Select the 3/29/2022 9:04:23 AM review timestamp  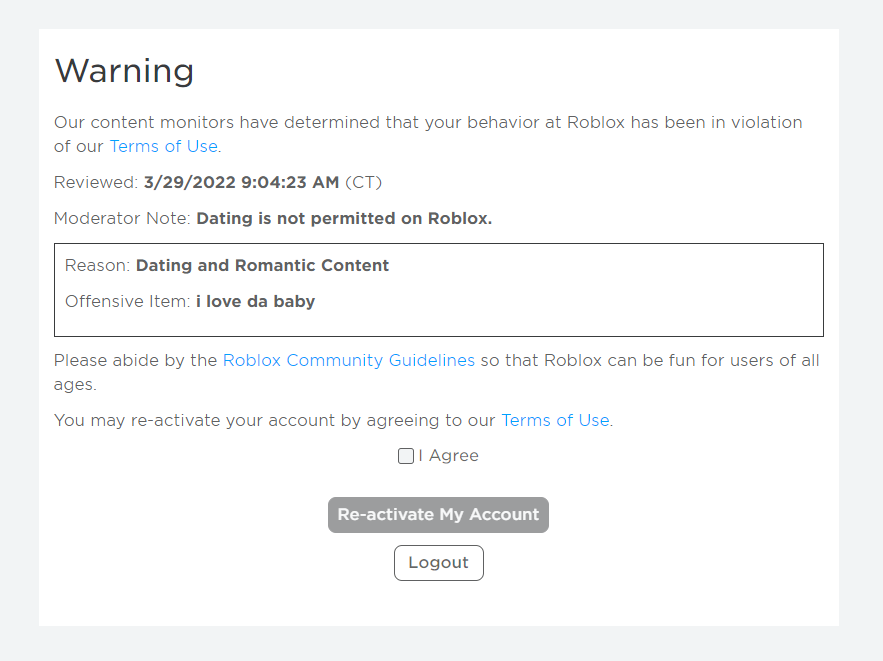242,182
